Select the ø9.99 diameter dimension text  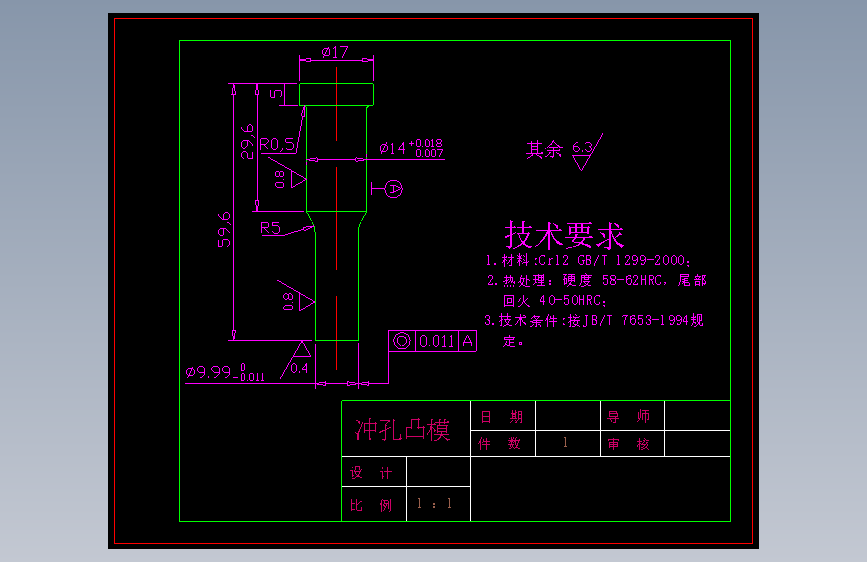[x=225, y=372]
